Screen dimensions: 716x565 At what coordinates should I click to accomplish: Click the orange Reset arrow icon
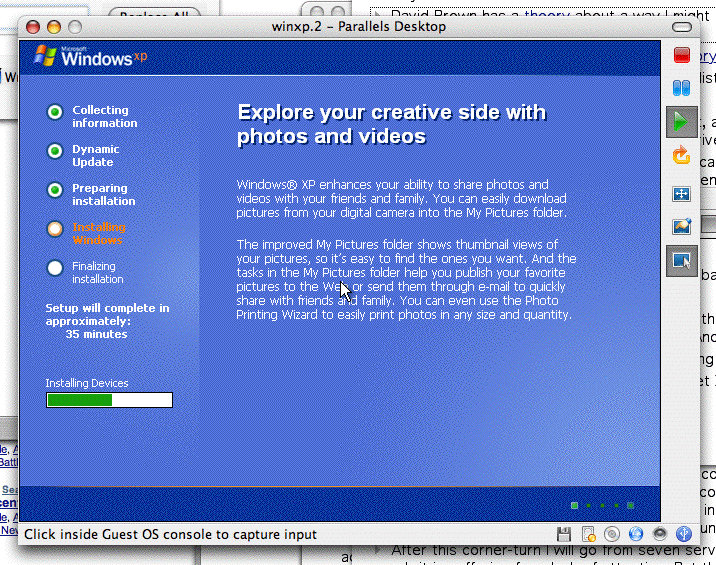coord(681,155)
